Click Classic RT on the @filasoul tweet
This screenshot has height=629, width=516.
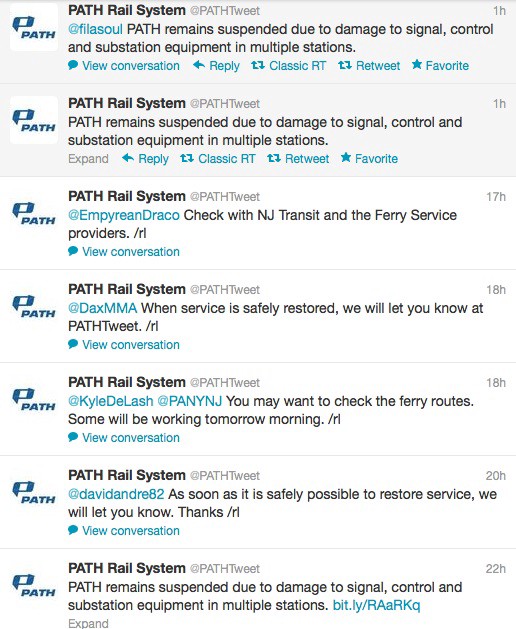click(289, 65)
